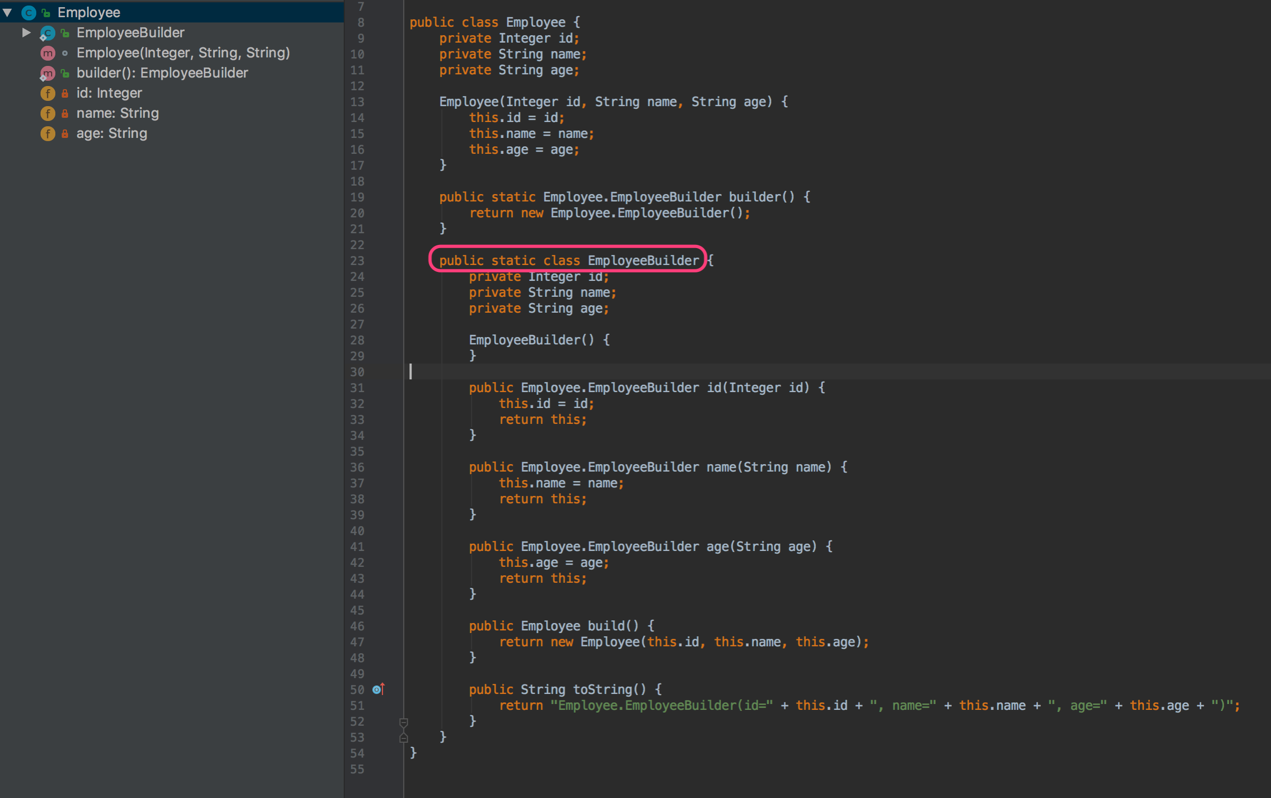Click the field icon next to name: String

47,113
